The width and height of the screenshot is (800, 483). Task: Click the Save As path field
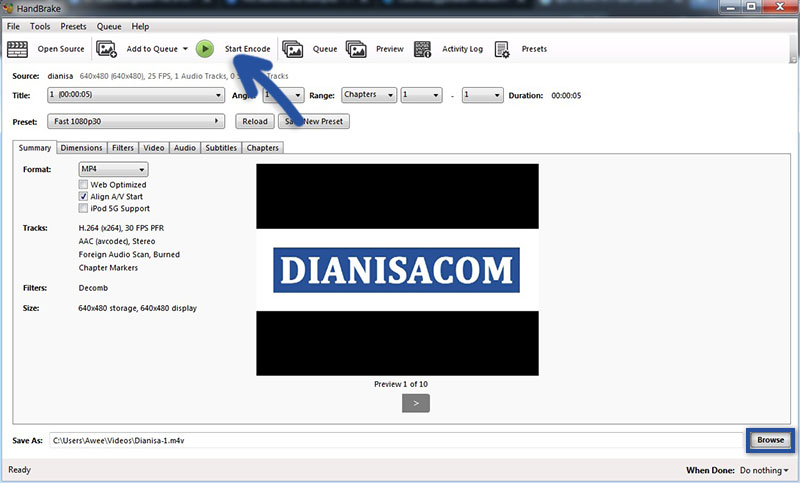click(396, 440)
